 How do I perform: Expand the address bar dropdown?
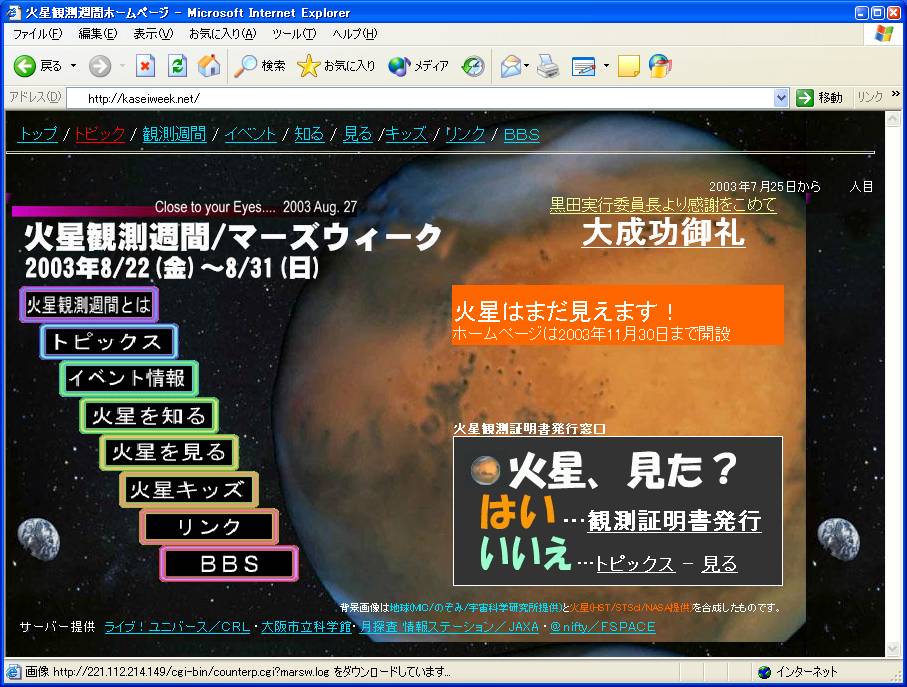pyautogui.click(x=781, y=98)
